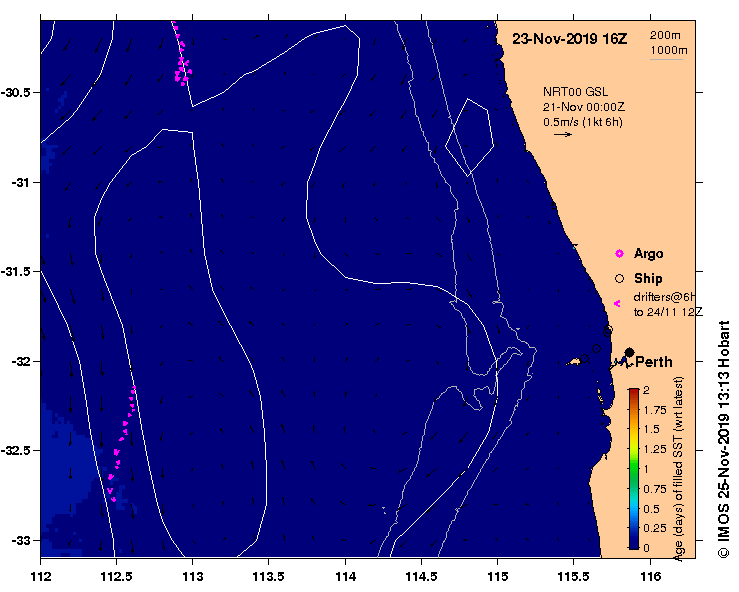
Task: Click the colorbar tick label 1.25
Action: pos(655,449)
